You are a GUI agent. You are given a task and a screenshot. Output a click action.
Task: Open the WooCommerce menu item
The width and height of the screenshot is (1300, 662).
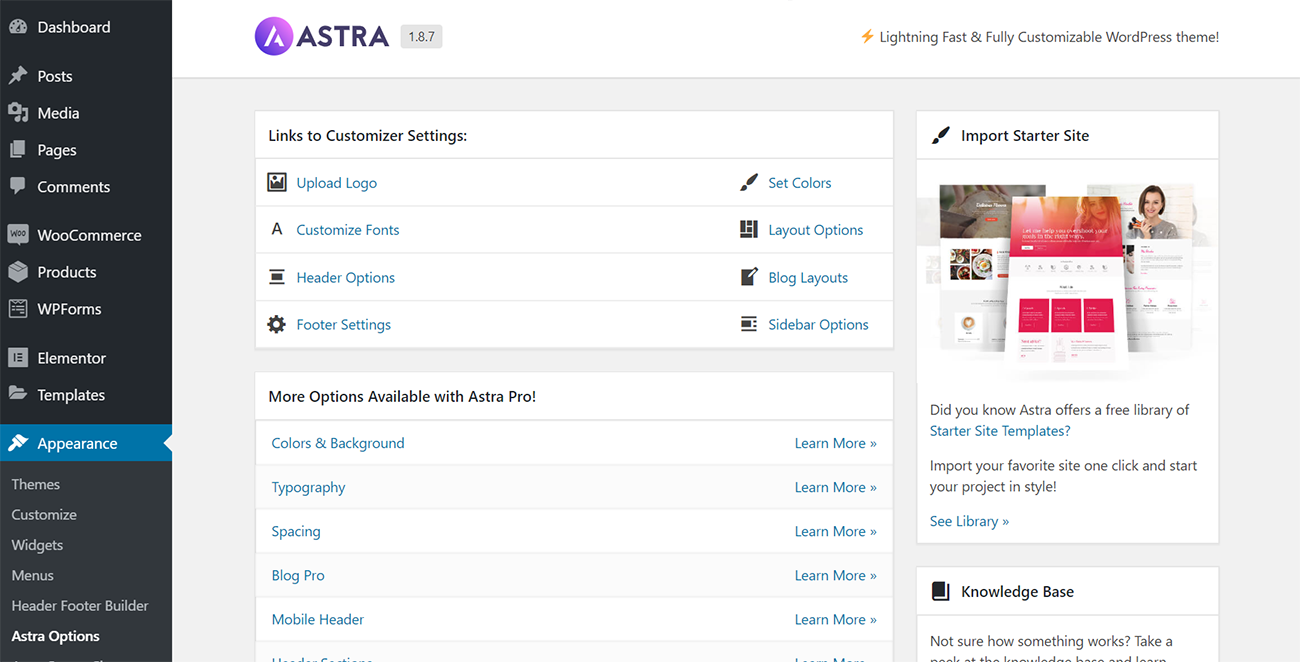[86, 235]
